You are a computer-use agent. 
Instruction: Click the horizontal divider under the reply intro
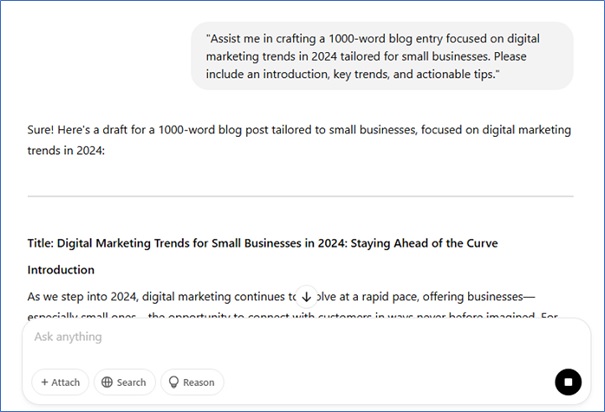(300, 196)
